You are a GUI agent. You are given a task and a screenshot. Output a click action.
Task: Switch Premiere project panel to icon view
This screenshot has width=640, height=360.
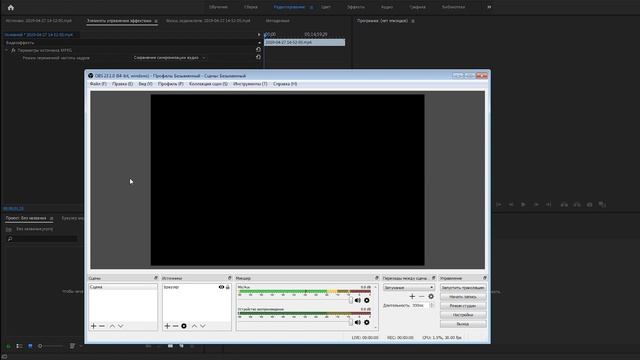(x=30, y=346)
